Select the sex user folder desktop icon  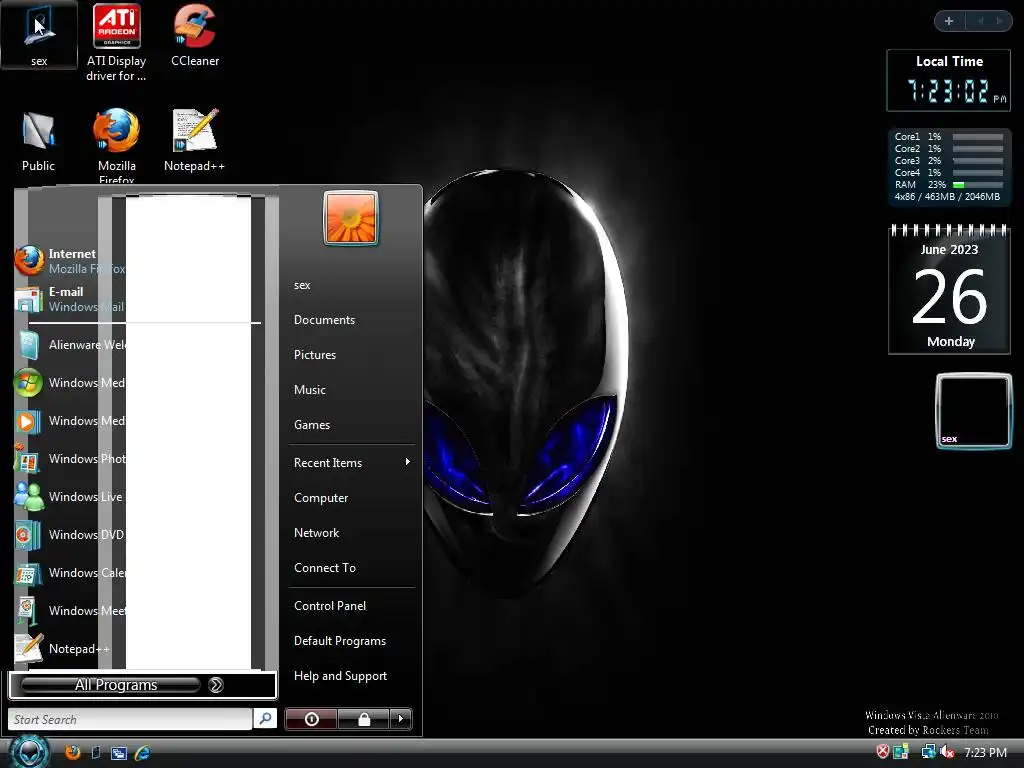(x=39, y=35)
